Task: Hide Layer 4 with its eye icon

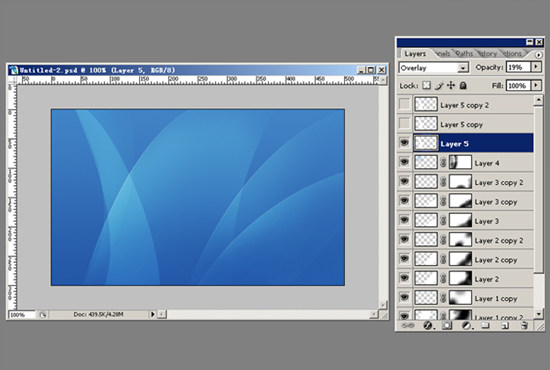Action: point(404,162)
